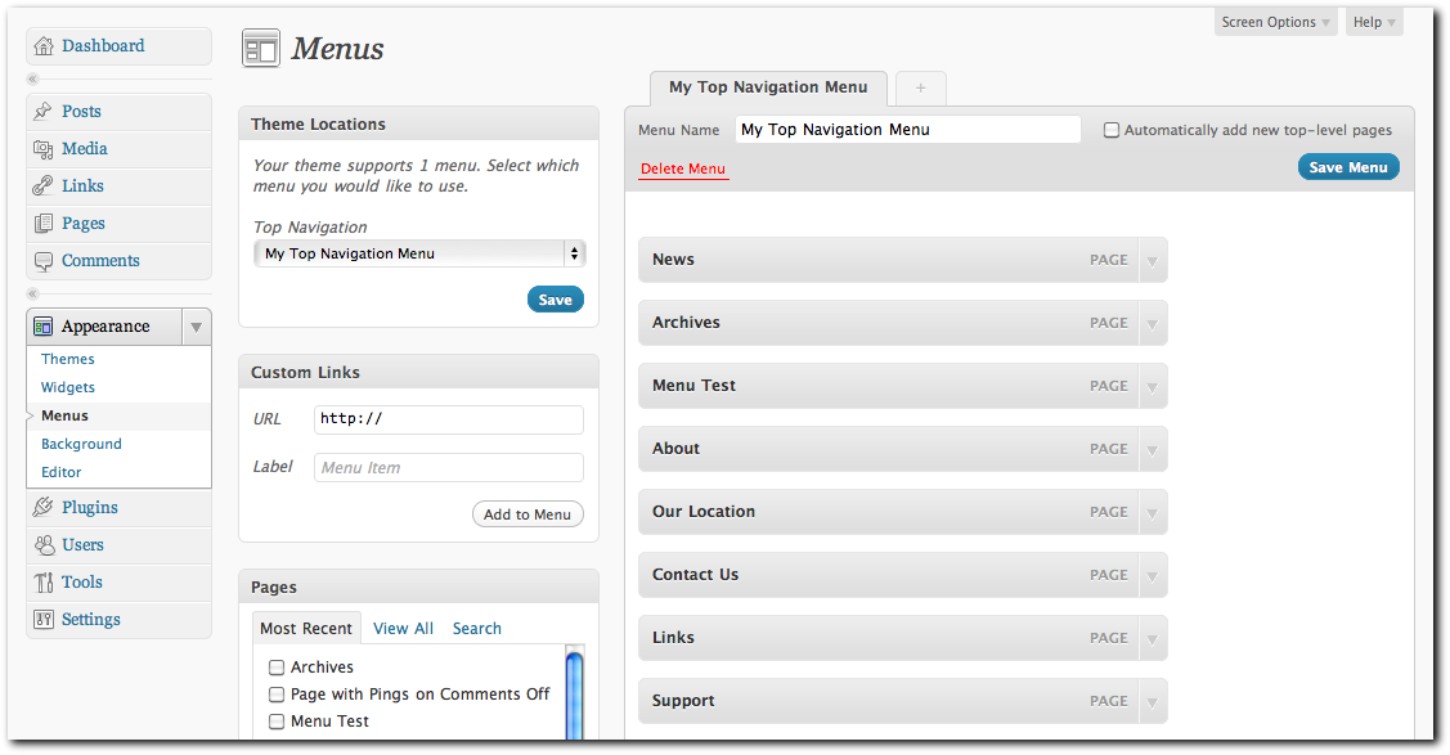Click the Dashboard home icon

[43, 46]
